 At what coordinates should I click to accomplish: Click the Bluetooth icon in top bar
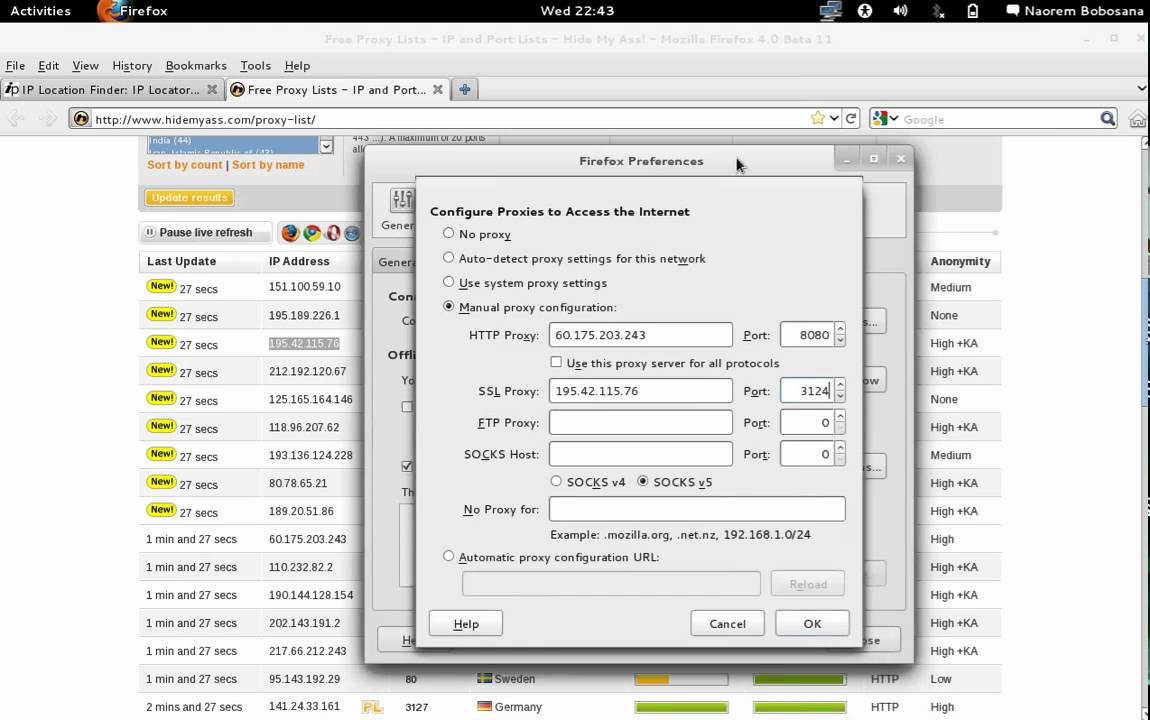(938, 11)
